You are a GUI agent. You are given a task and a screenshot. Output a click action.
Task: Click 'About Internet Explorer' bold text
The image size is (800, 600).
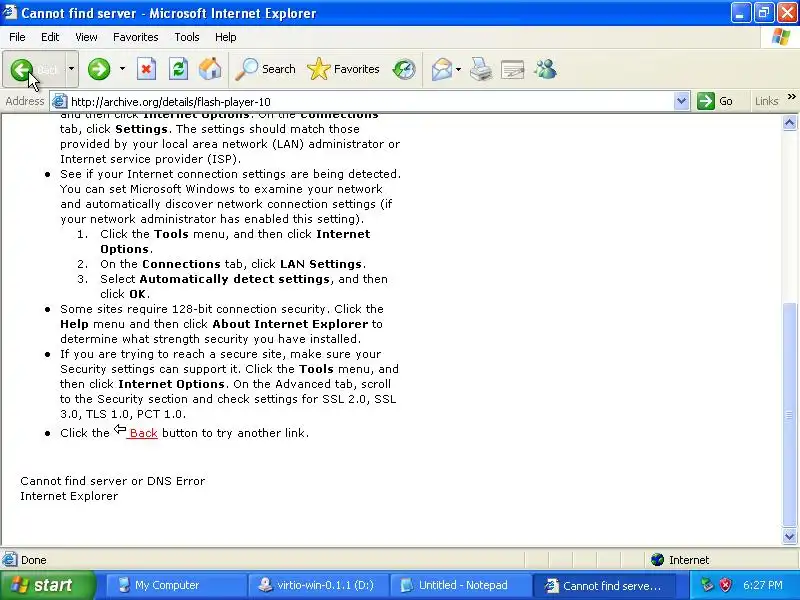tap(290, 324)
